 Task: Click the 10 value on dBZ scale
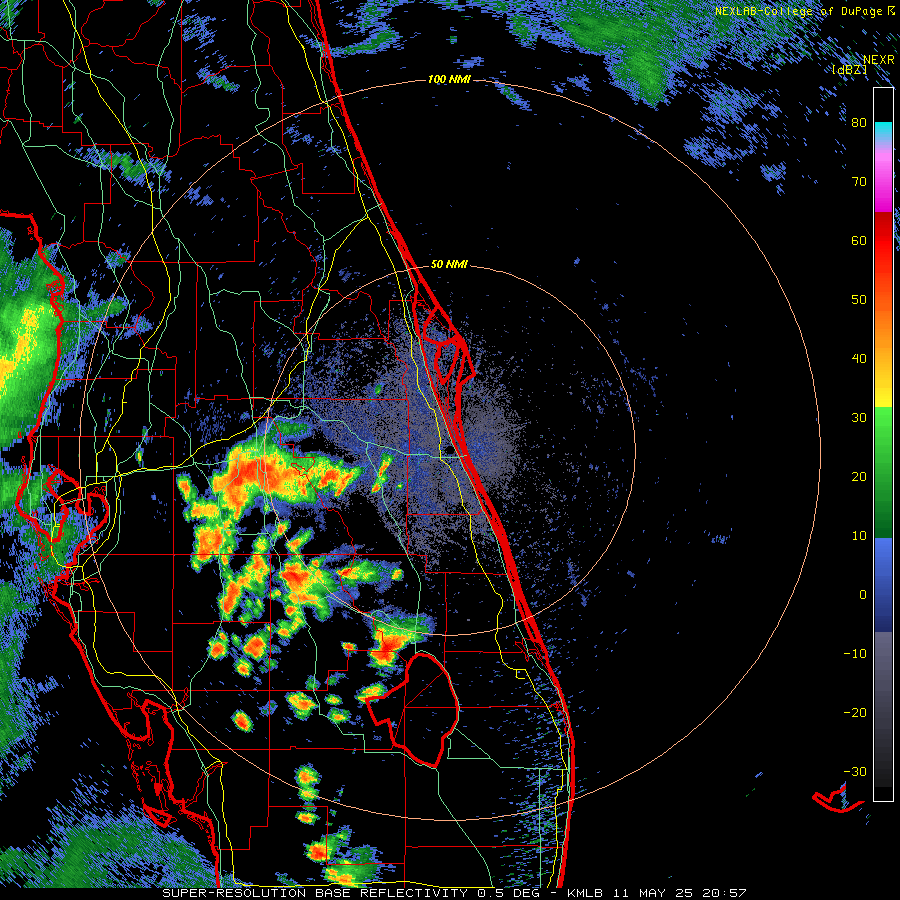pos(859,536)
